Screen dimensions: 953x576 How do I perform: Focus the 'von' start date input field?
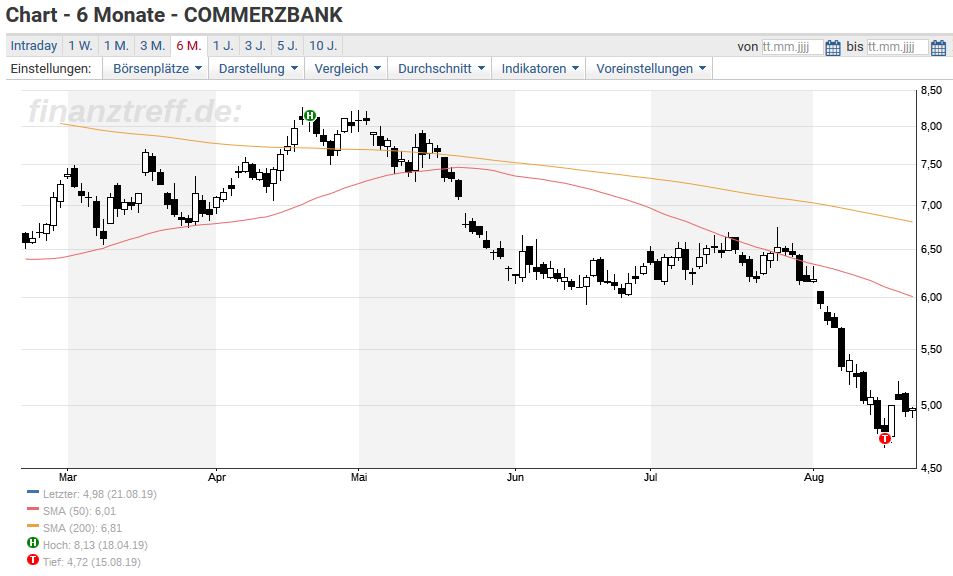click(x=793, y=47)
